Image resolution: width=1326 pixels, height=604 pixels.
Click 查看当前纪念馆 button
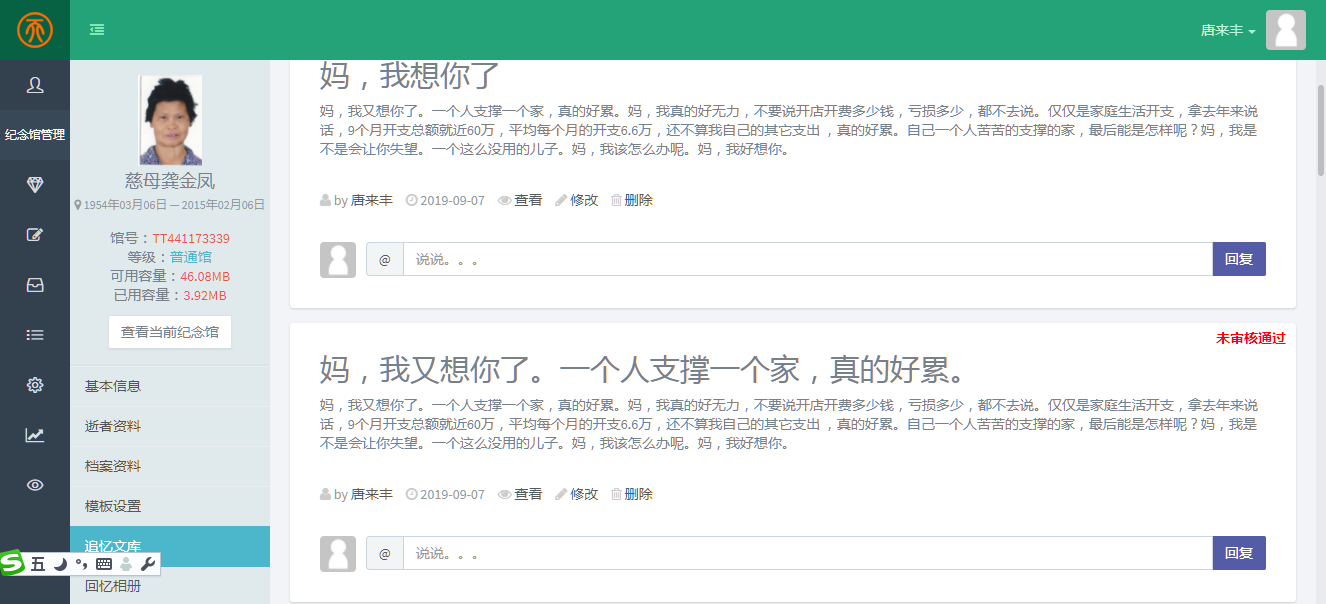coord(170,332)
